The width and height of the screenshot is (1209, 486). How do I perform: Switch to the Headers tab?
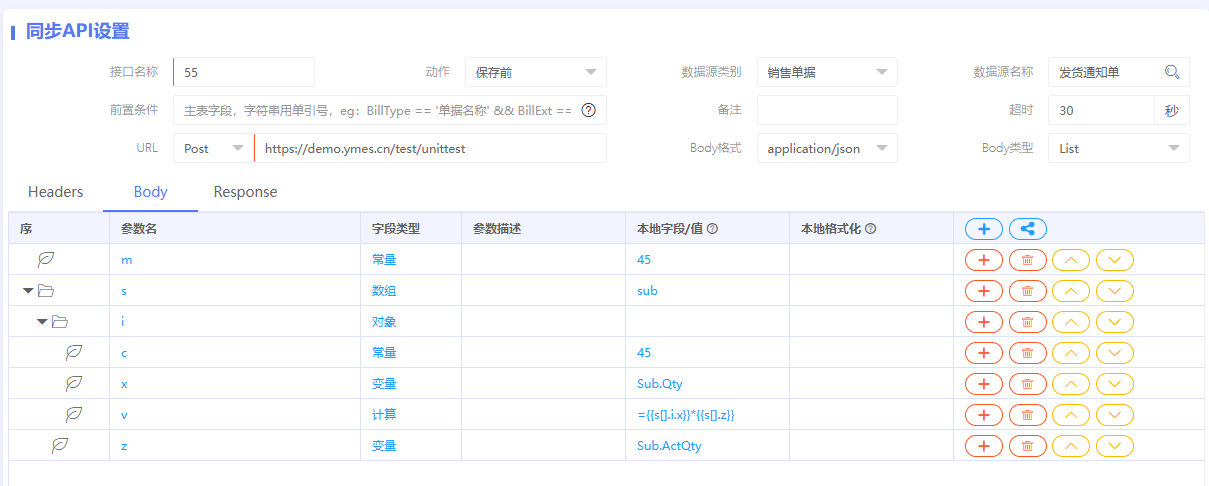click(x=55, y=192)
